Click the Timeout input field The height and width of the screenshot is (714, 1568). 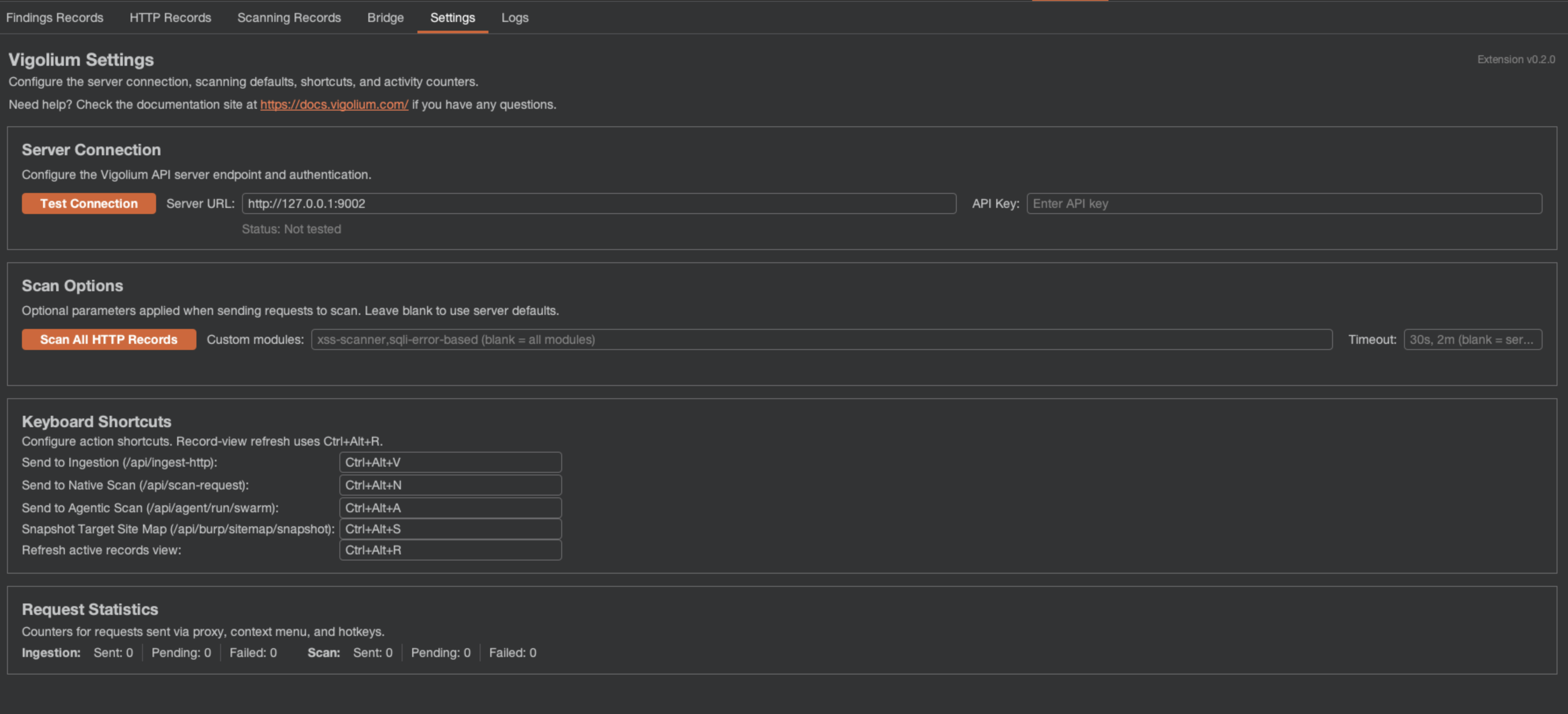1473,339
